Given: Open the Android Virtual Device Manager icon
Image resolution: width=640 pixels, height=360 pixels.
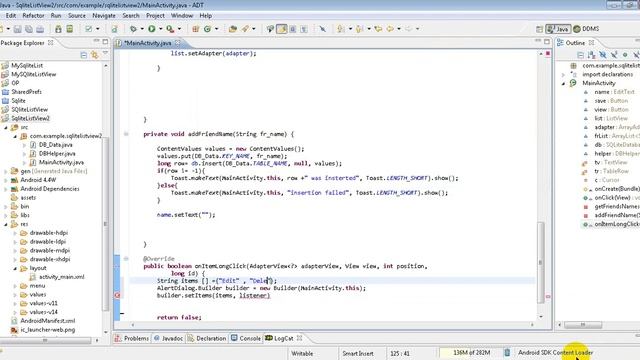Looking at the screenshot, I should (70, 29).
